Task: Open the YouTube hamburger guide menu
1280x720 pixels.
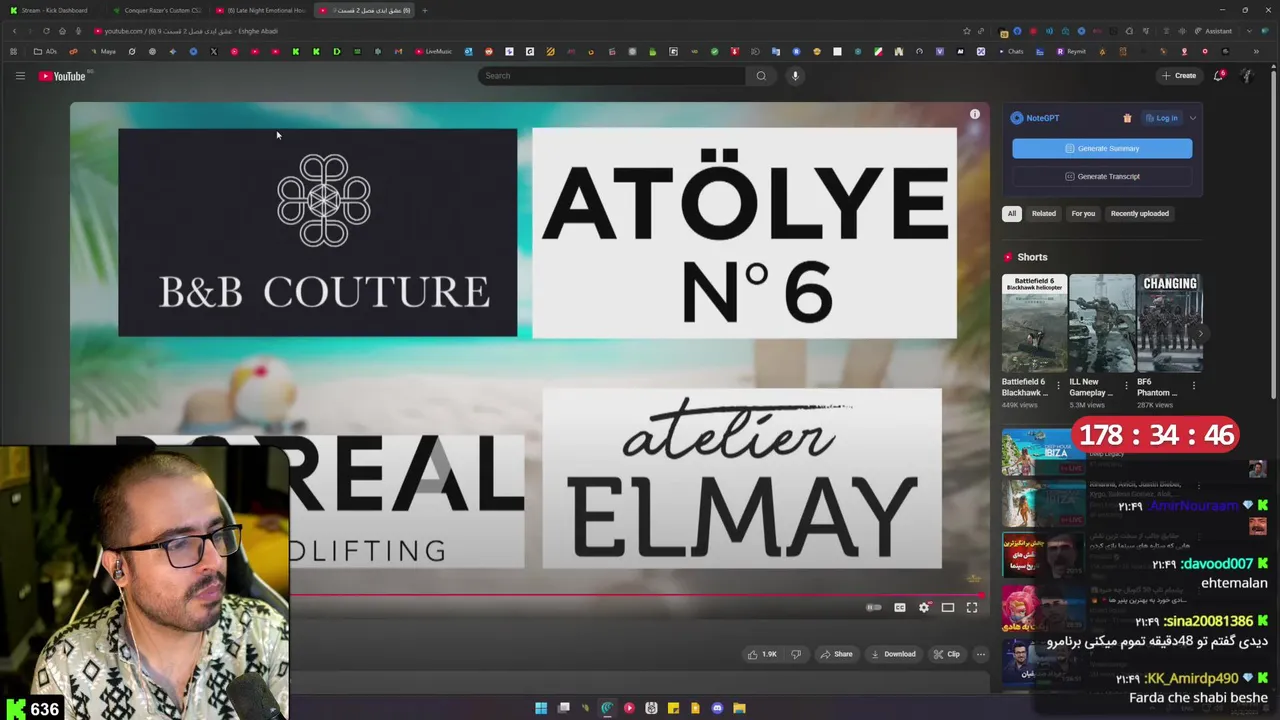Action: 20,76
